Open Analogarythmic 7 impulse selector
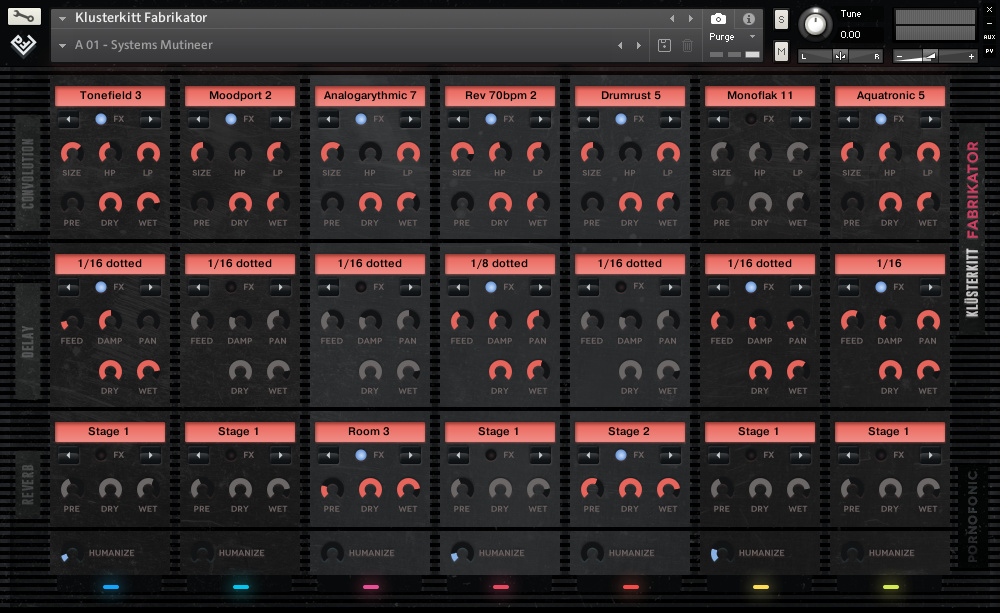This screenshot has width=1000, height=613. point(370,96)
